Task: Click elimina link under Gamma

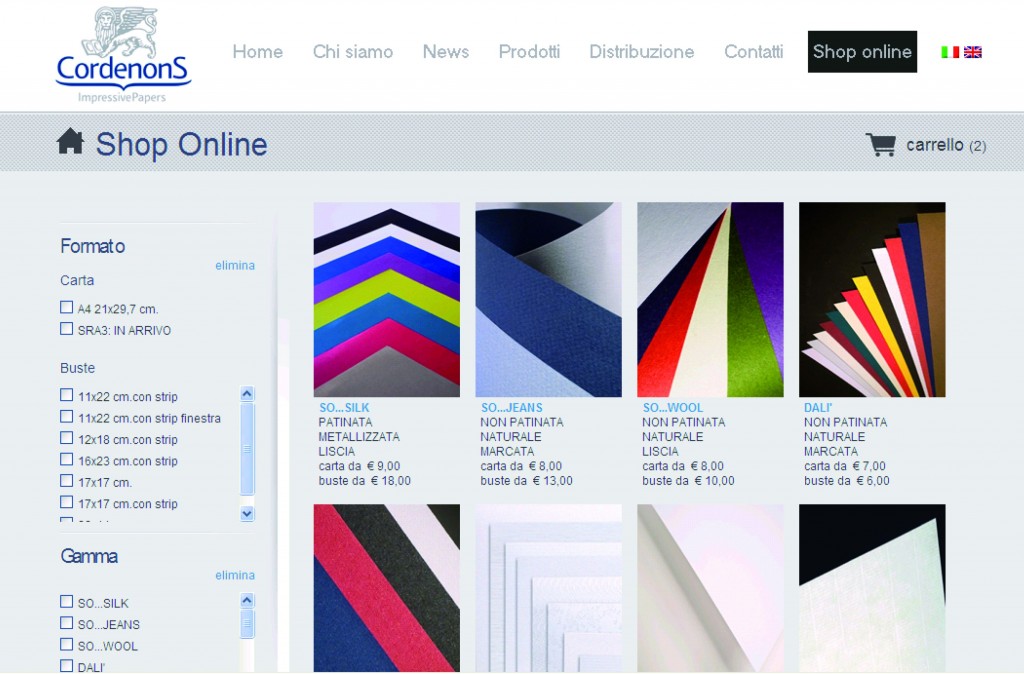Action: click(235, 576)
